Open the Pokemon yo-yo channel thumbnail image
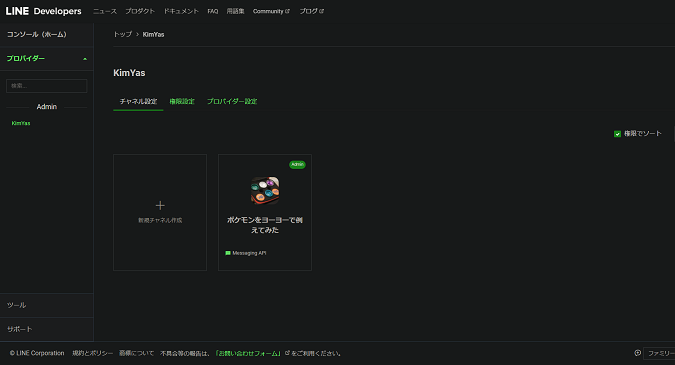Image resolution: width=675 pixels, height=365 pixels. point(265,190)
